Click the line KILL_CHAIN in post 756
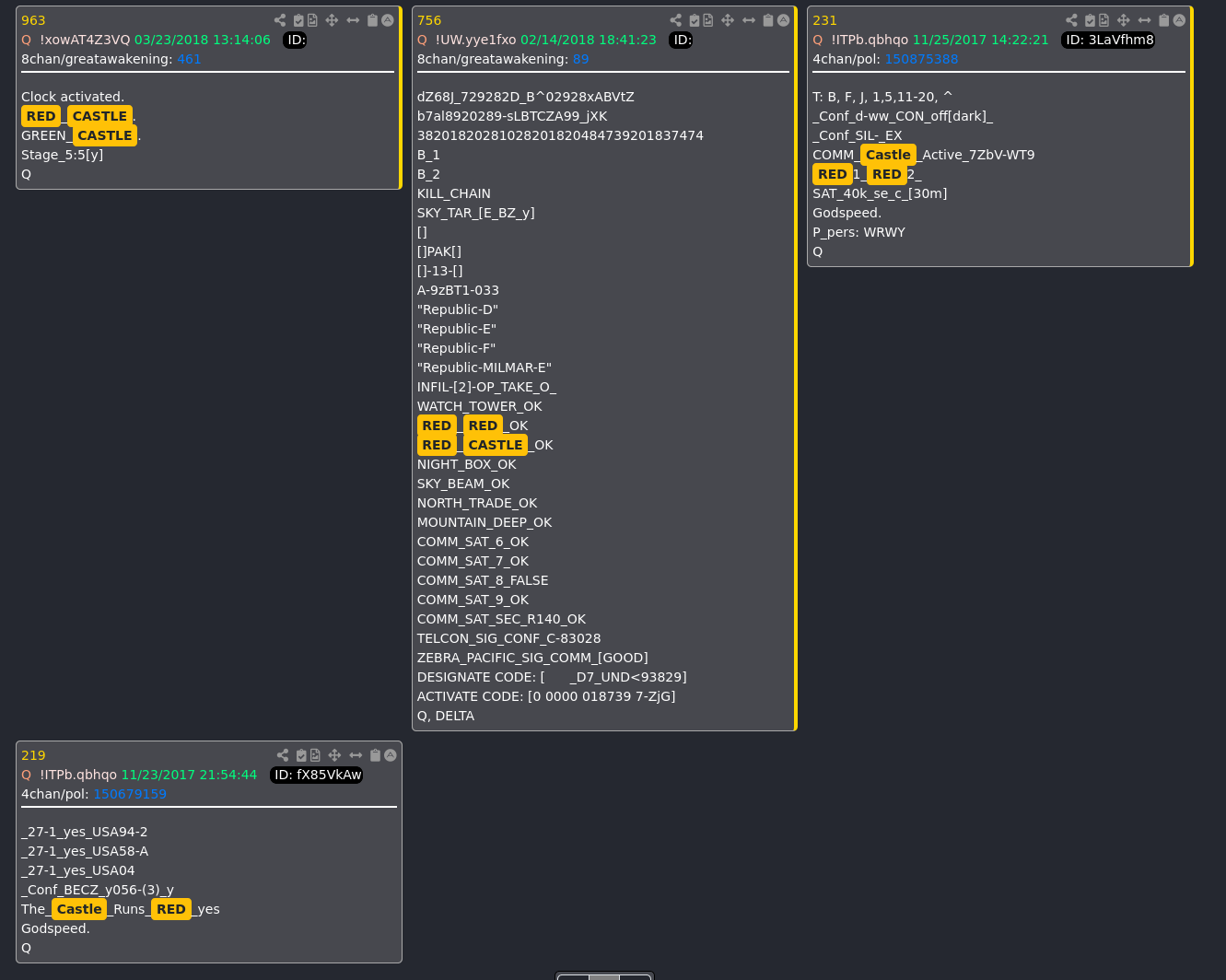This screenshot has height=980, width=1226. pos(454,193)
